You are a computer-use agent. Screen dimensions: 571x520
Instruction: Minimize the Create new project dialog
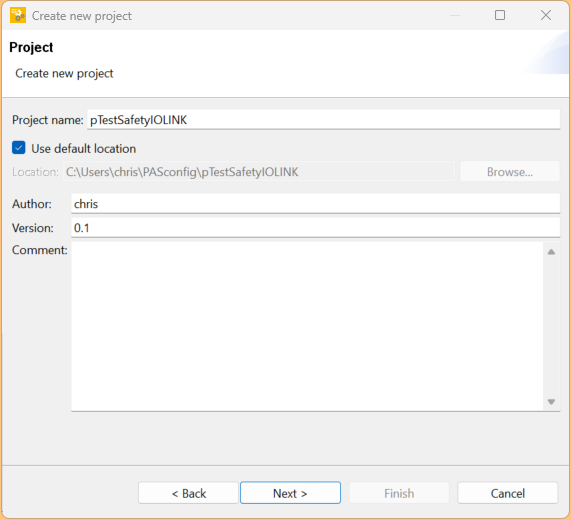454,15
